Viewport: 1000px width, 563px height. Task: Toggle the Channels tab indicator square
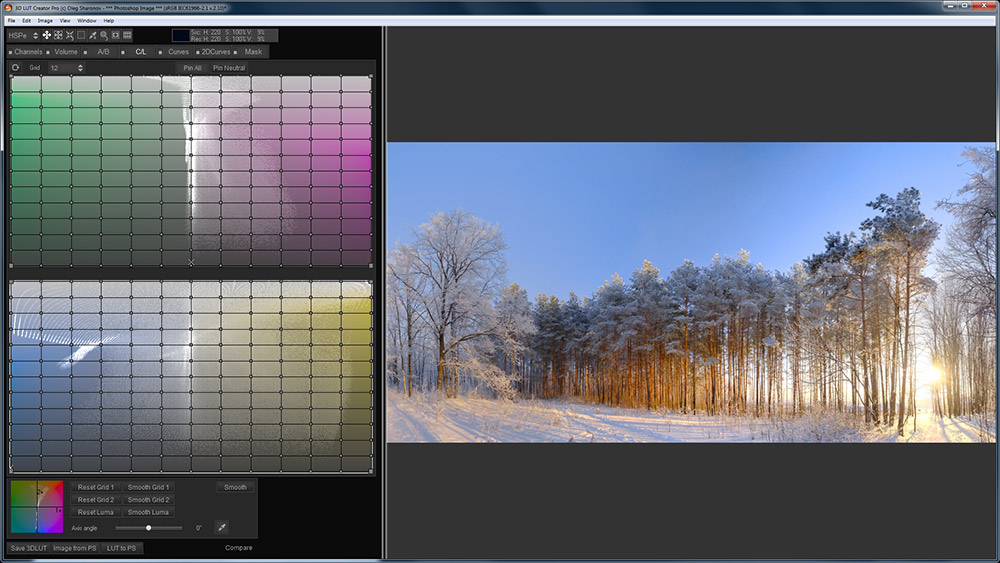pyautogui.click(x=10, y=52)
